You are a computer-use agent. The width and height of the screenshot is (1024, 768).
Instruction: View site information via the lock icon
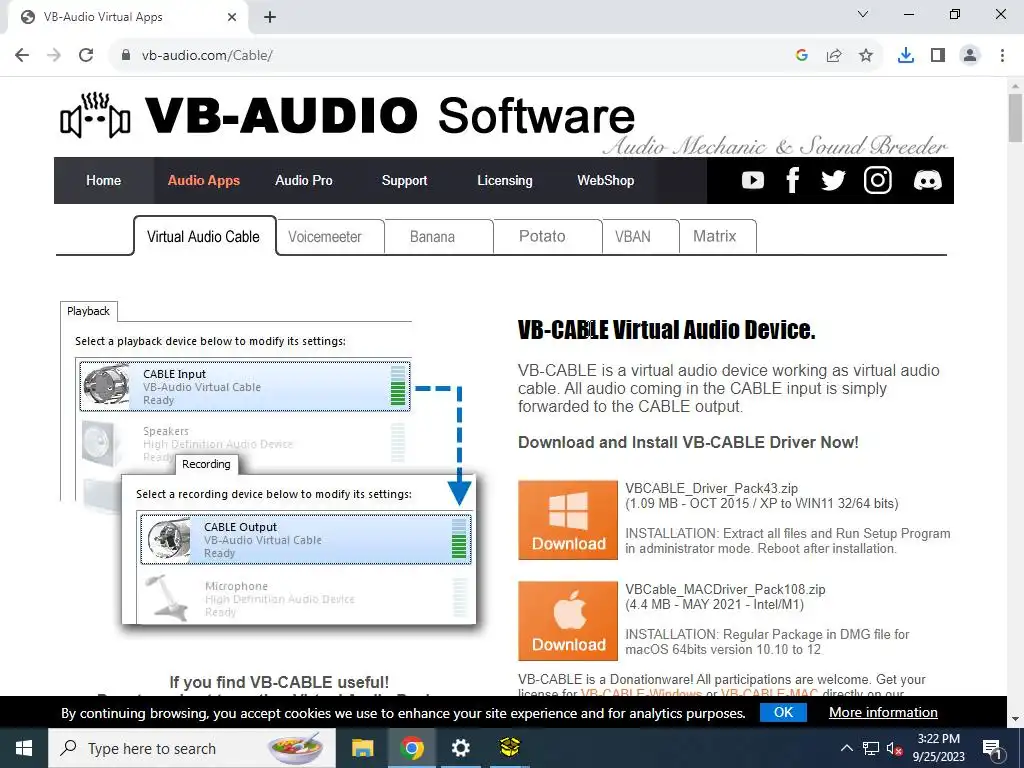click(x=126, y=56)
